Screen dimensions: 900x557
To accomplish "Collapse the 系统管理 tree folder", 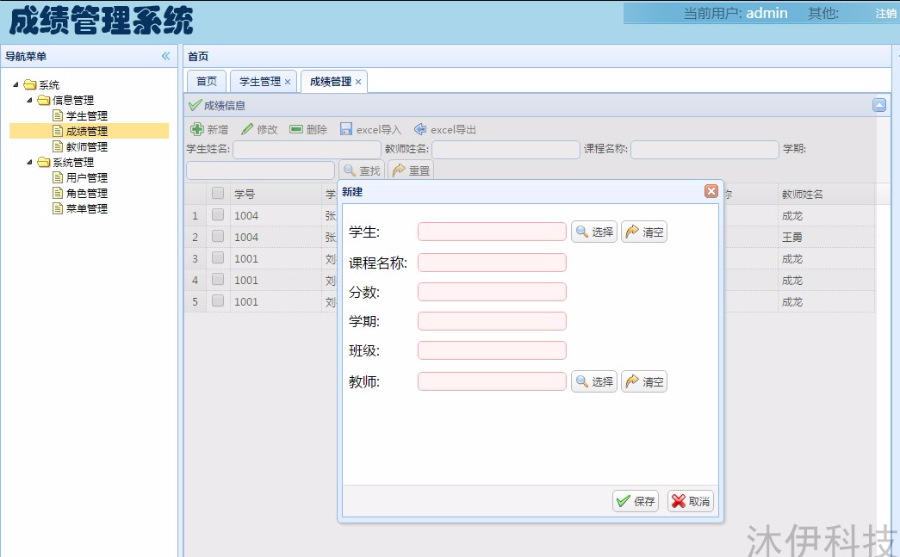I will pyautogui.click(x=30, y=162).
